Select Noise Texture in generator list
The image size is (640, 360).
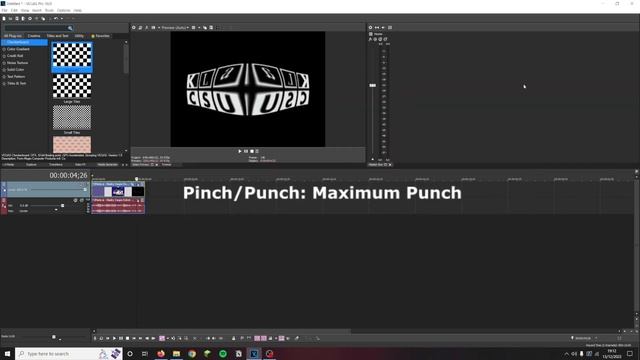pos(18,63)
